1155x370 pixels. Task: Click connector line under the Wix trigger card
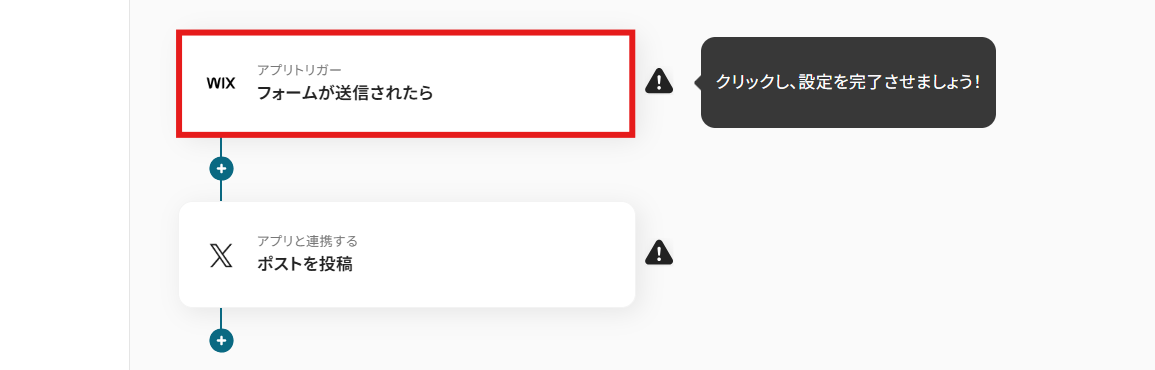pyautogui.click(x=221, y=147)
